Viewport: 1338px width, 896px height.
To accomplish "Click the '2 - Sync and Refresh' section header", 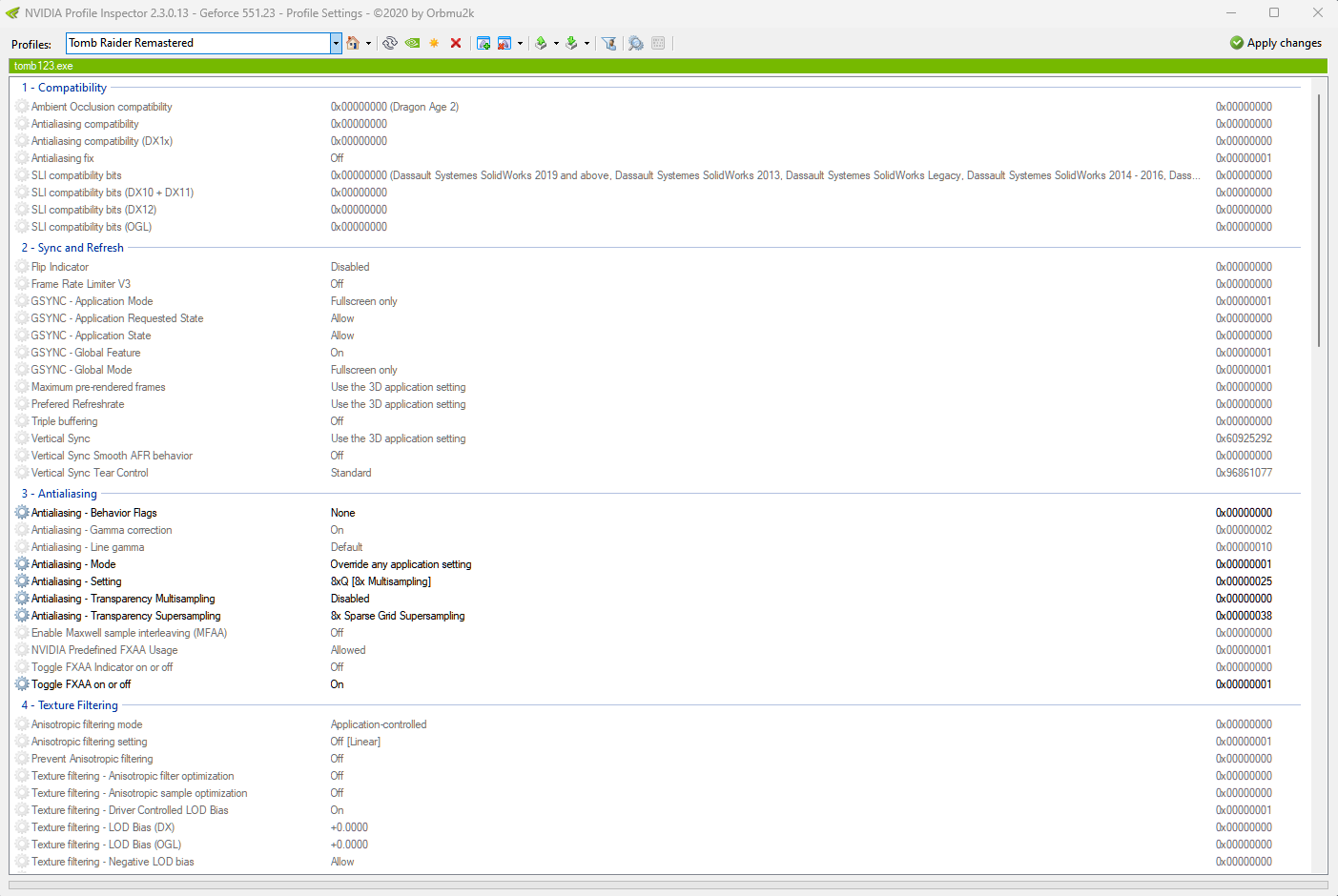I will (72, 248).
